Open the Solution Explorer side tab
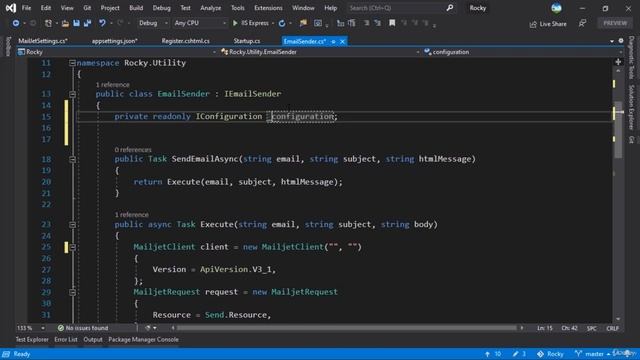The height and width of the screenshot is (360, 640). click(631, 107)
